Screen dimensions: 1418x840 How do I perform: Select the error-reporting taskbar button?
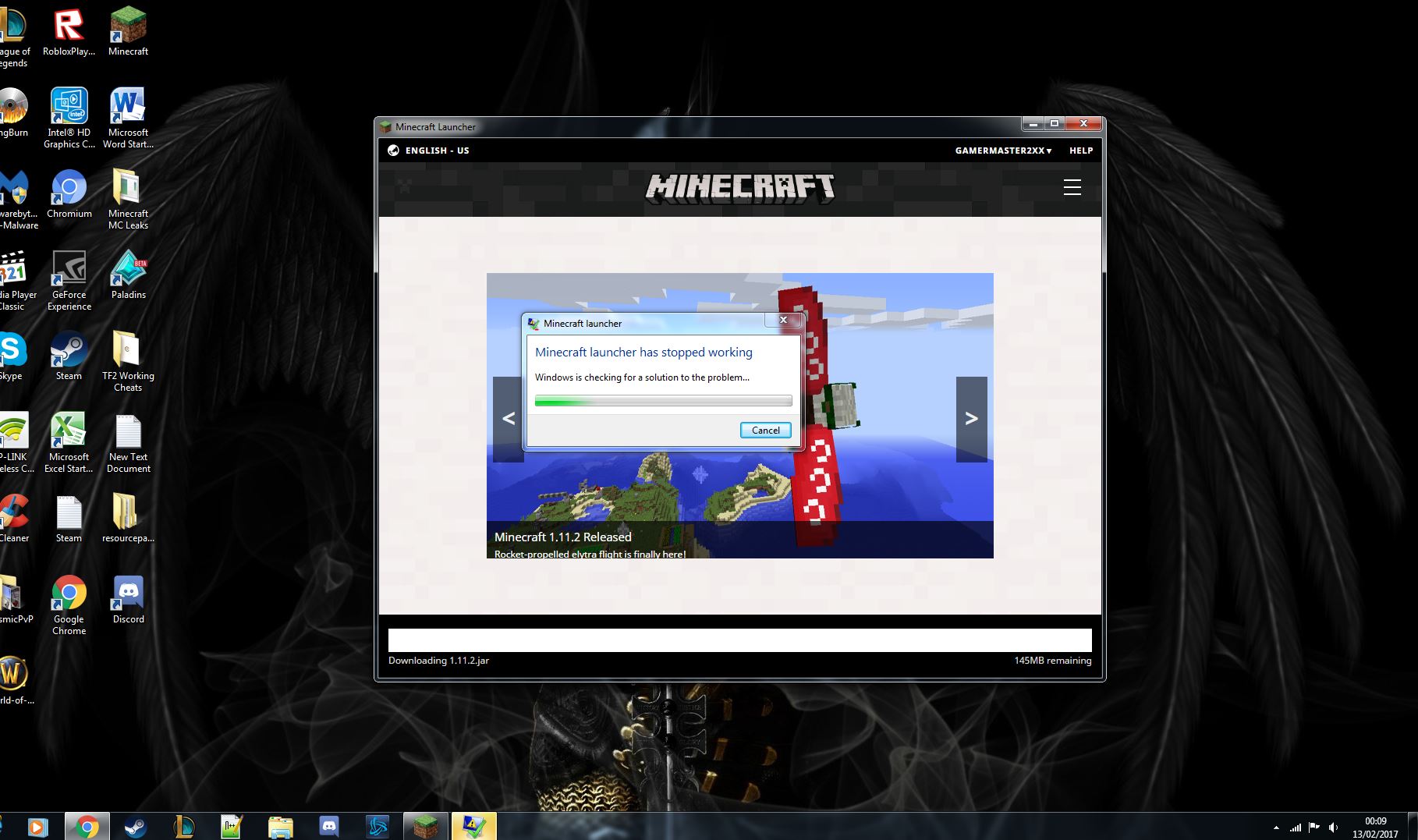tap(473, 827)
